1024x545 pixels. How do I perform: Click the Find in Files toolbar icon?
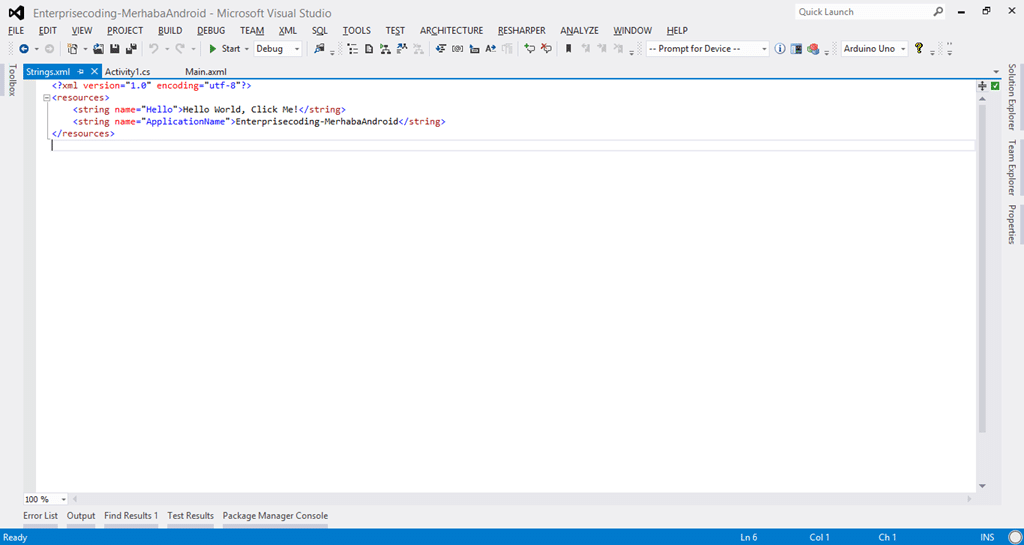(x=319, y=48)
